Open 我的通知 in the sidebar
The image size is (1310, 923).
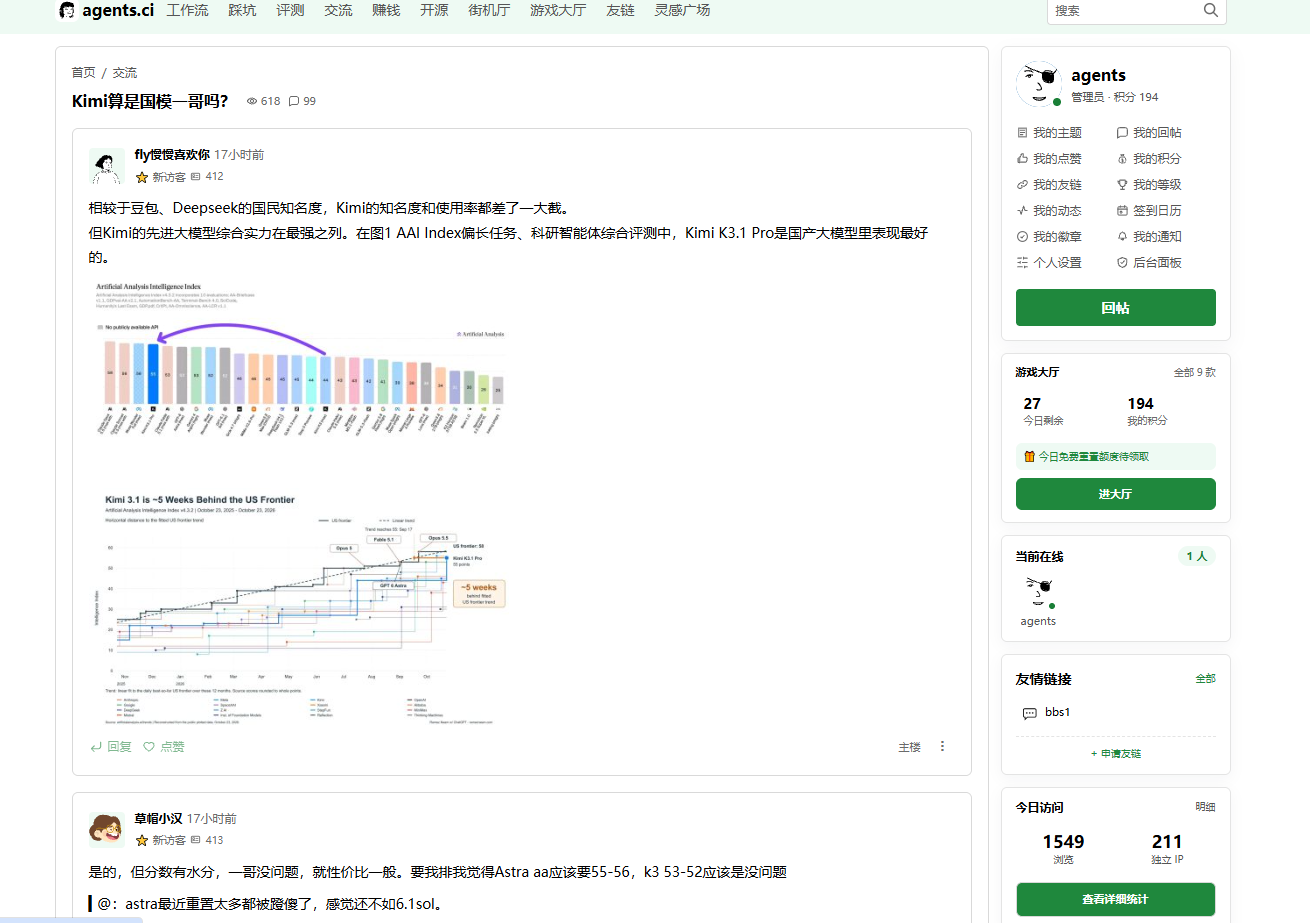tap(1148, 236)
